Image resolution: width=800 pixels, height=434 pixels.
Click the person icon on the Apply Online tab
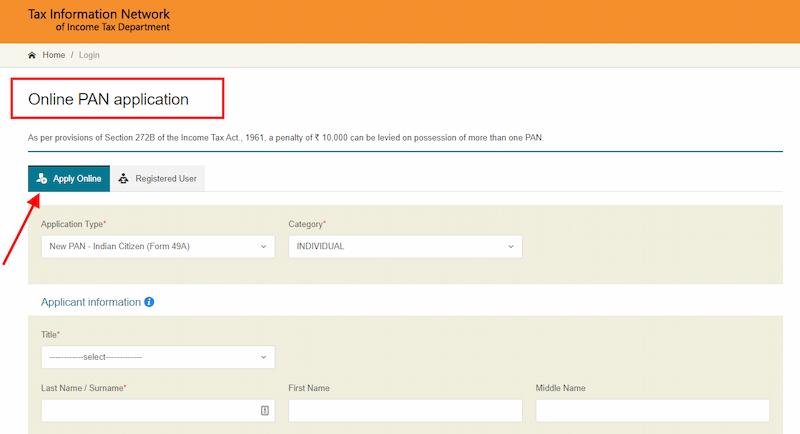pyautogui.click(x=41, y=179)
